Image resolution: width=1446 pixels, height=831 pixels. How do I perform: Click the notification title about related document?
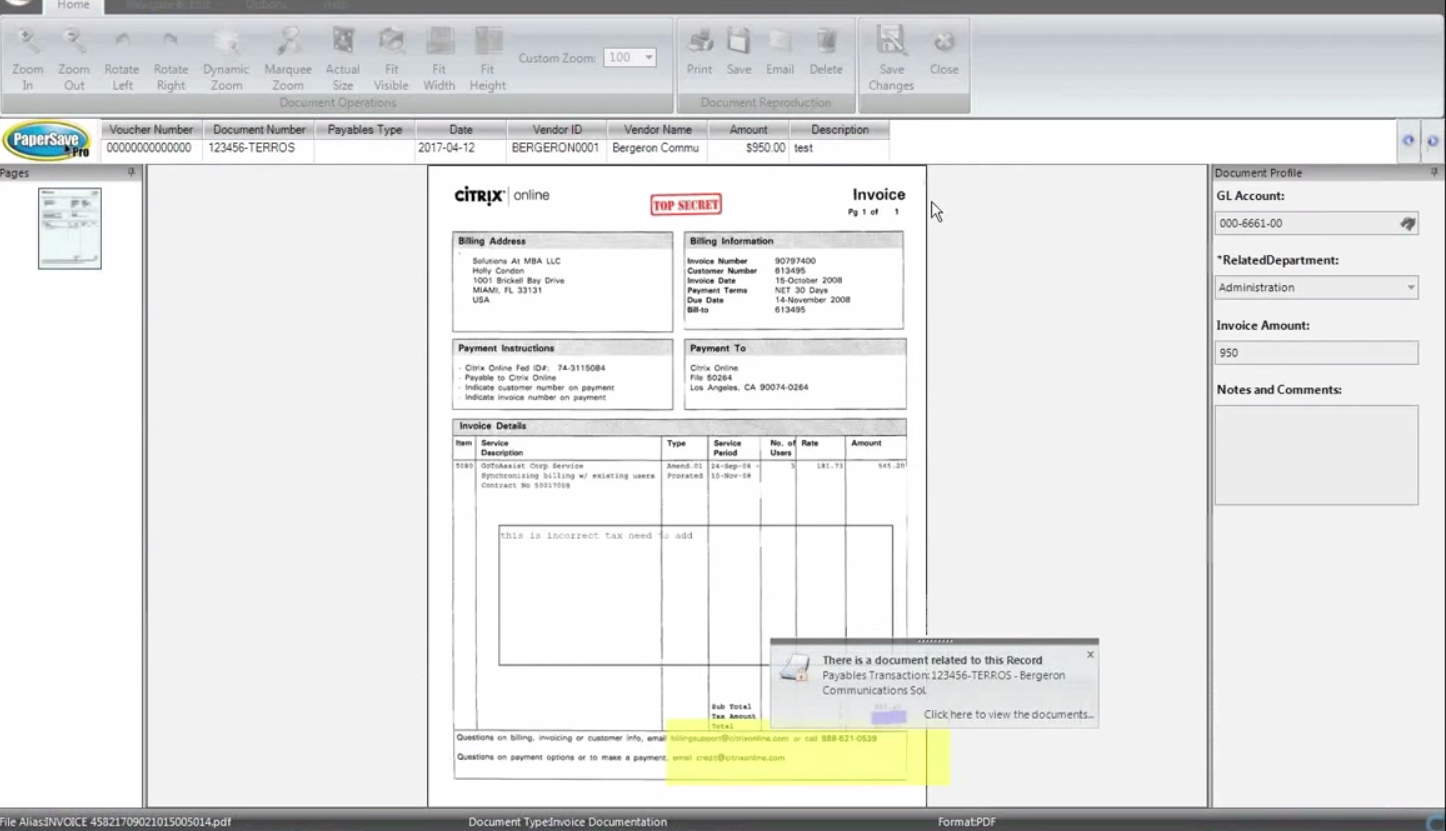[x=932, y=660]
